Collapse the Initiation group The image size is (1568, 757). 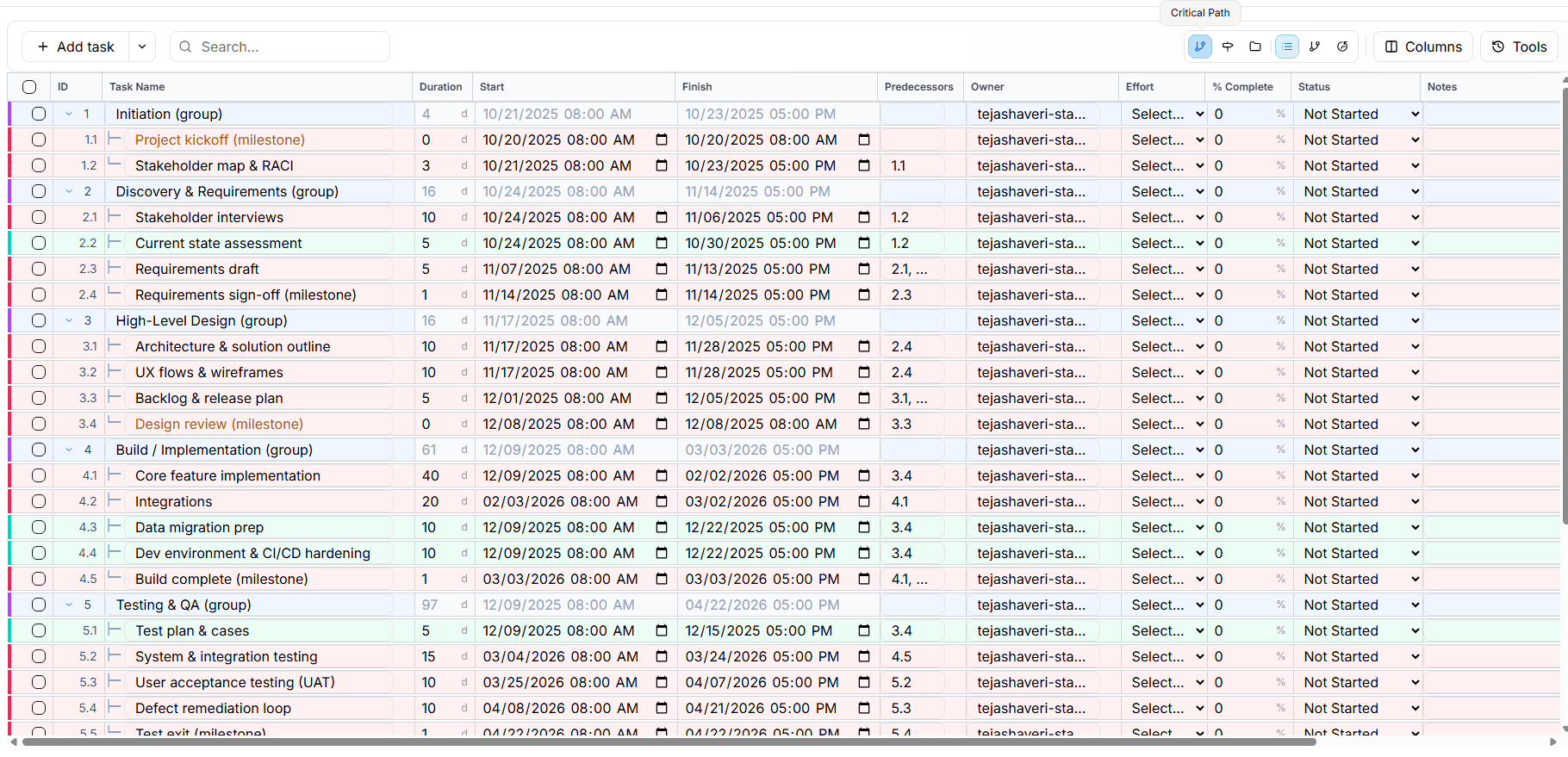pos(69,114)
